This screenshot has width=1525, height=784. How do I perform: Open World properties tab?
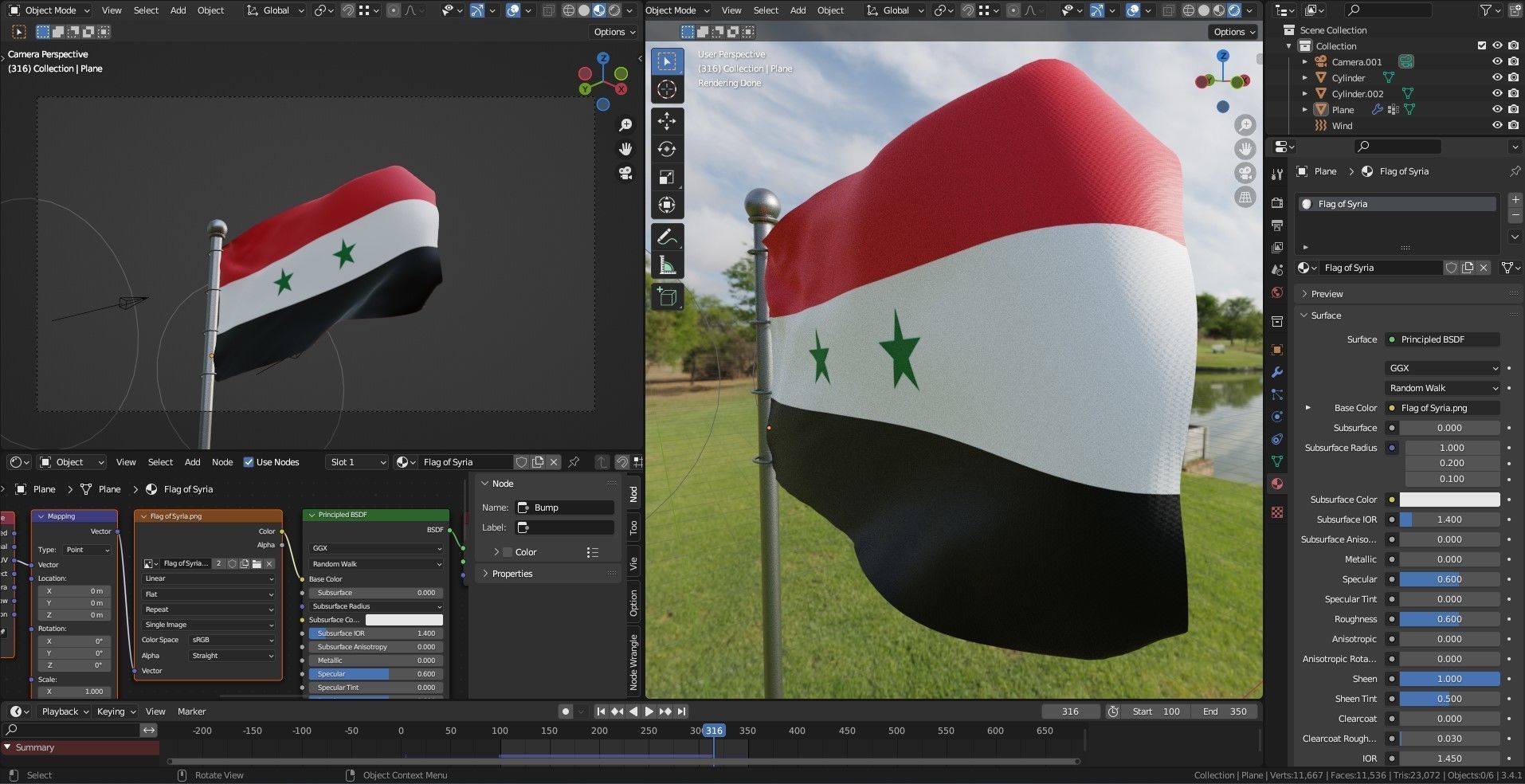[1277, 292]
